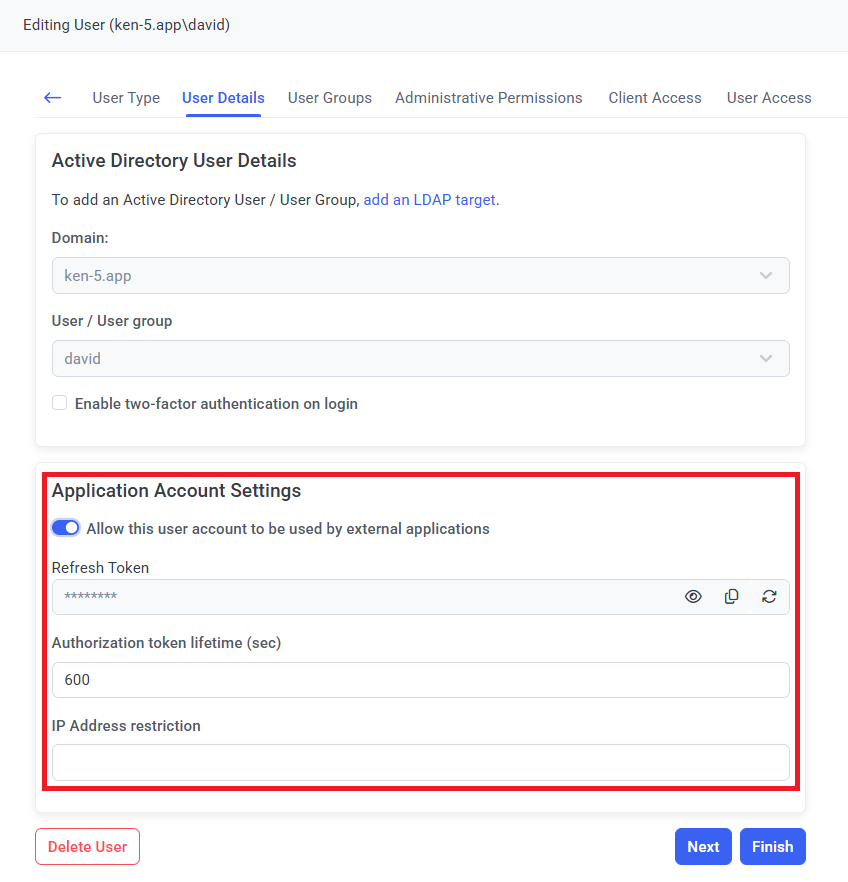848x882 pixels.
Task: Open the User / User group dropdown
Action: click(420, 359)
